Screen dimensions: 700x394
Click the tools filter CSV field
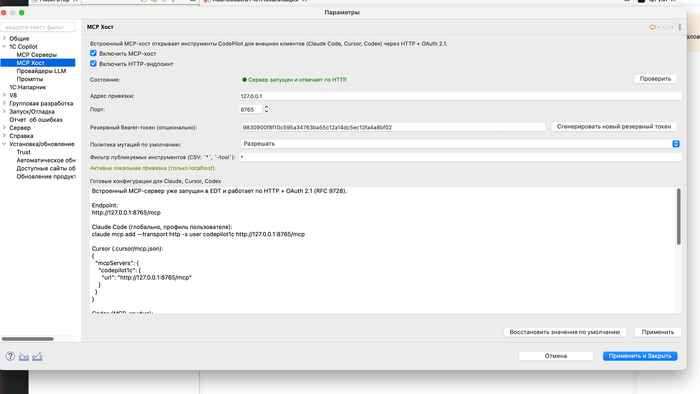460,157
